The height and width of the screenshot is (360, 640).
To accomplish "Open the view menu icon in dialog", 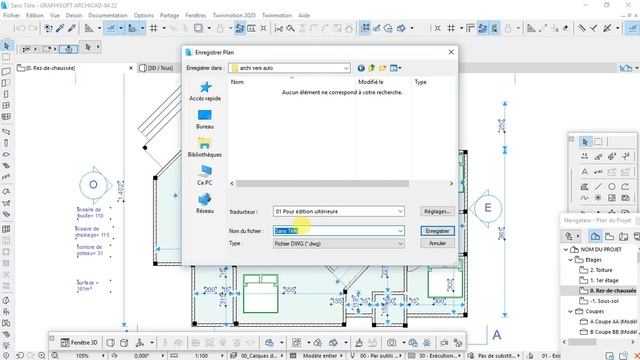I will pos(395,68).
